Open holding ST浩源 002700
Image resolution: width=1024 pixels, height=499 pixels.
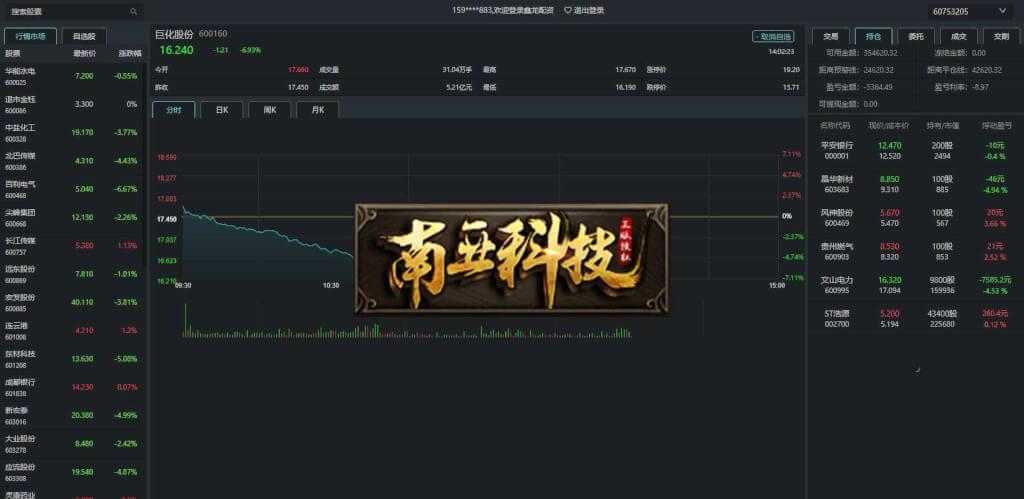916,319
